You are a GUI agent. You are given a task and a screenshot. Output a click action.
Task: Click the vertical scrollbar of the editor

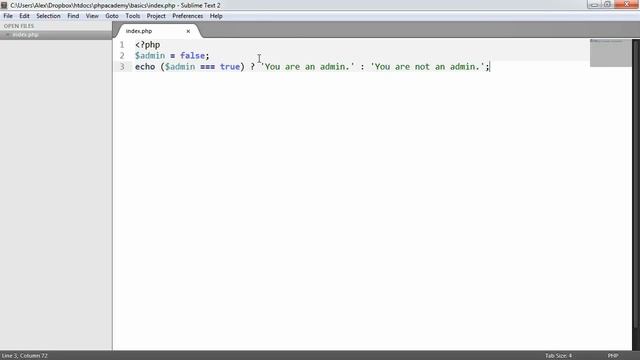pyautogui.click(x=636, y=184)
